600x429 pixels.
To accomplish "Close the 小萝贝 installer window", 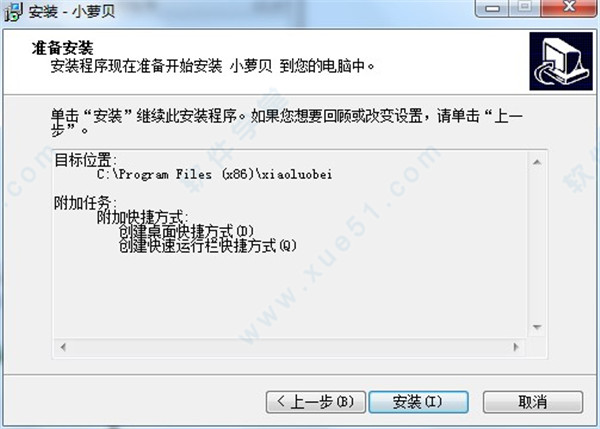I will pyautogui.click(x=569, y=8).
